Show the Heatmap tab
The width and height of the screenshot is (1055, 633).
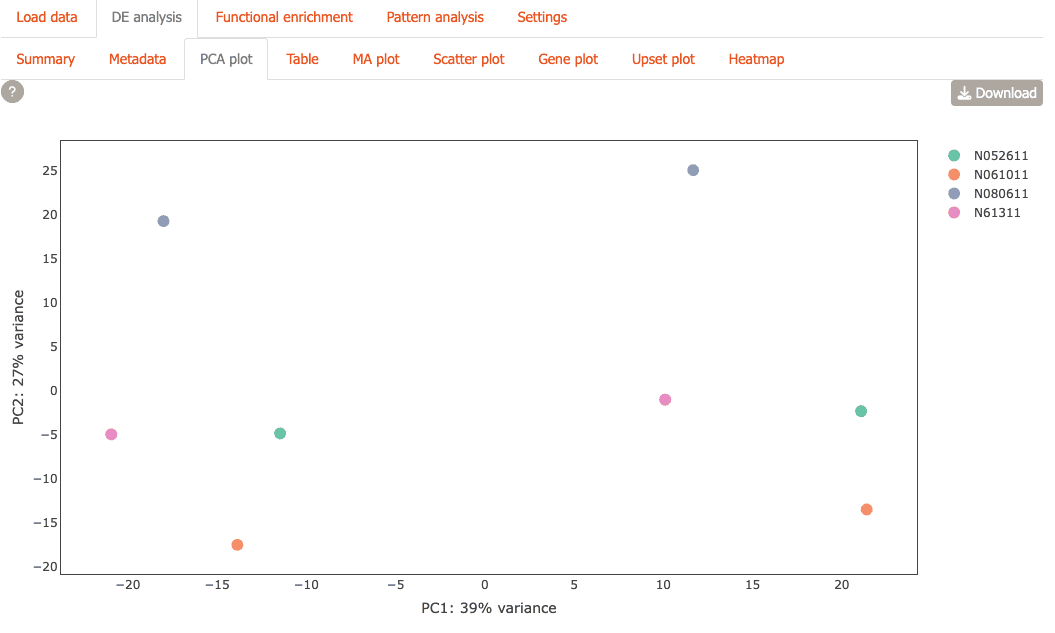point(756,59)
